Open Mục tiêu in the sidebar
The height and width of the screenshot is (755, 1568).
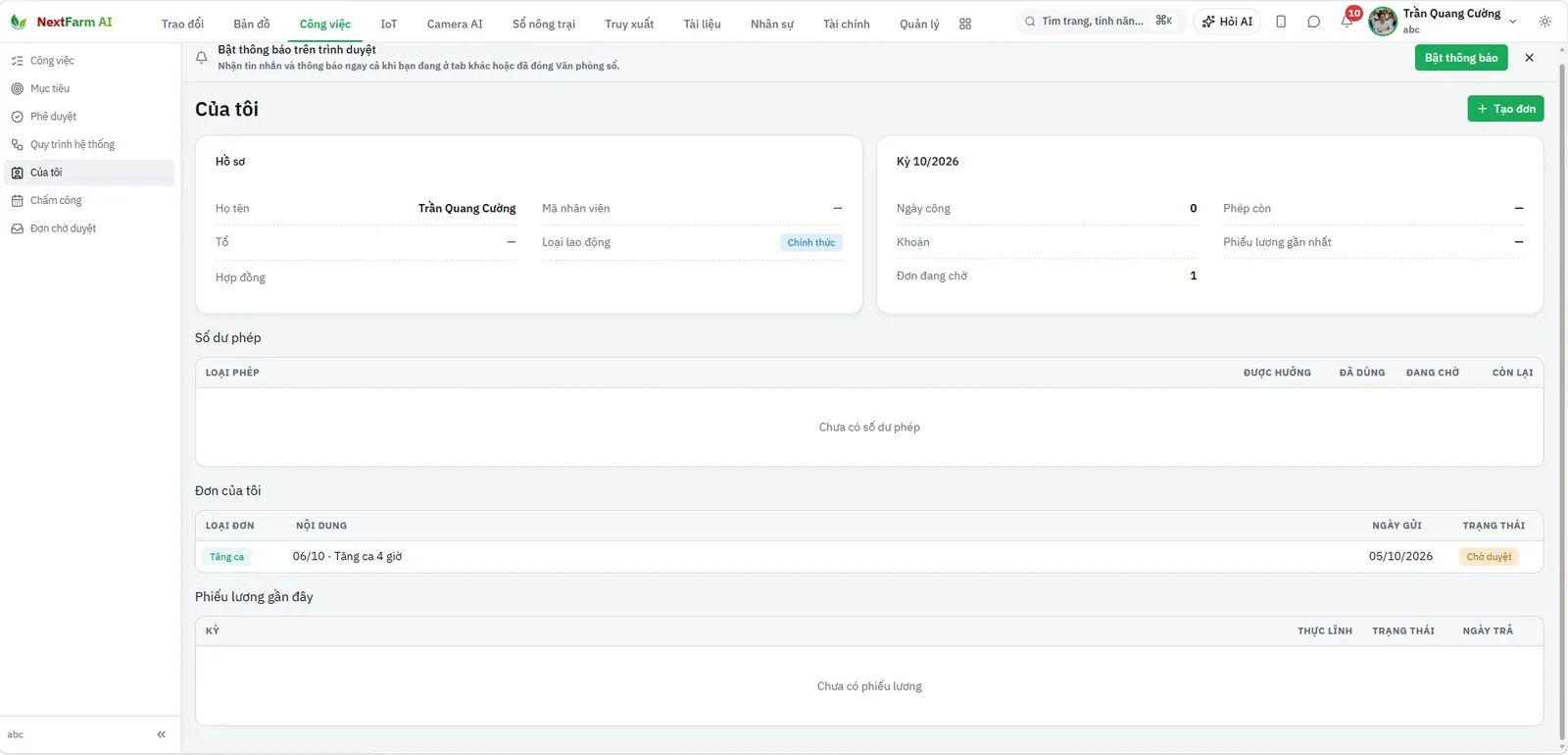pos(89,88)
